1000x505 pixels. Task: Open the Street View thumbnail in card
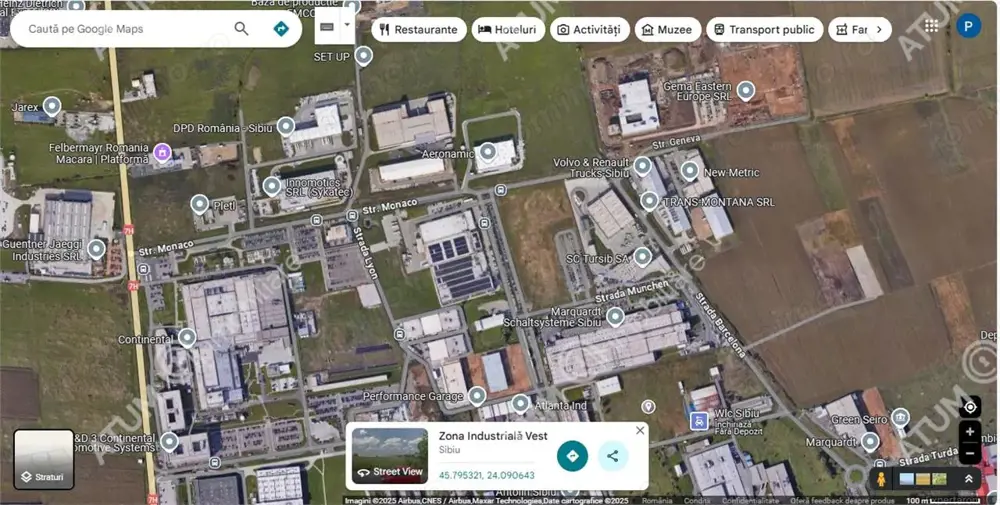[390, 456]
